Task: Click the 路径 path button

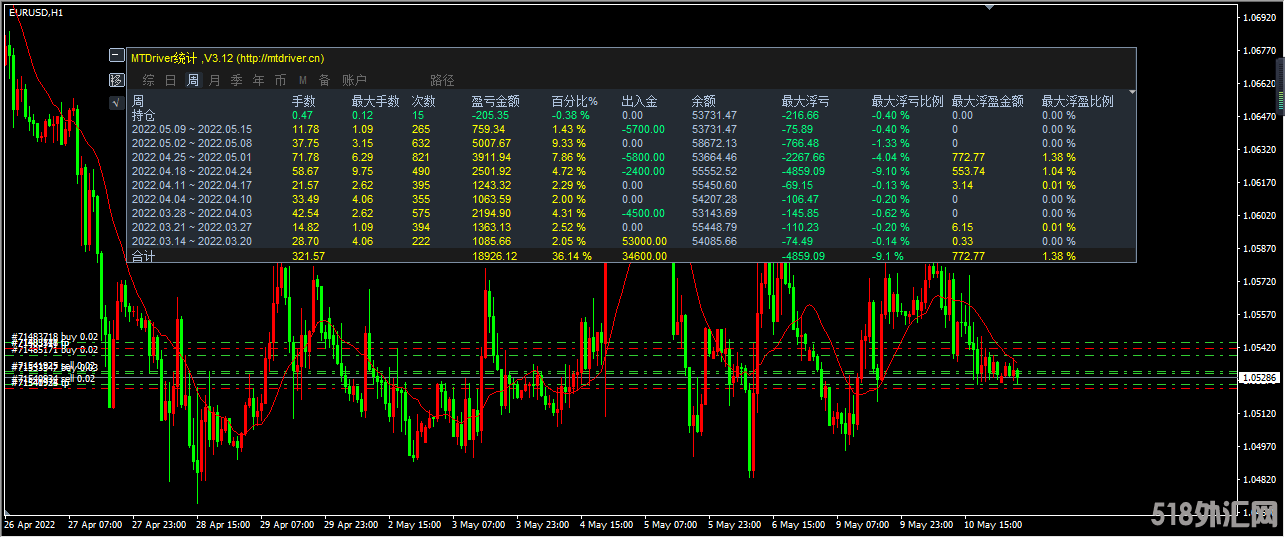Action: (x=442, y=80)
